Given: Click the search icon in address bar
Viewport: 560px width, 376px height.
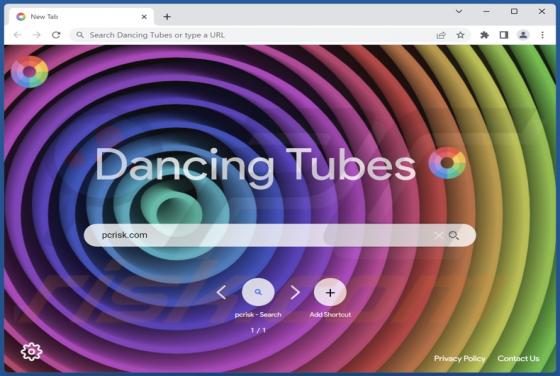Looking at the screenshot, I should coord(80,35).
